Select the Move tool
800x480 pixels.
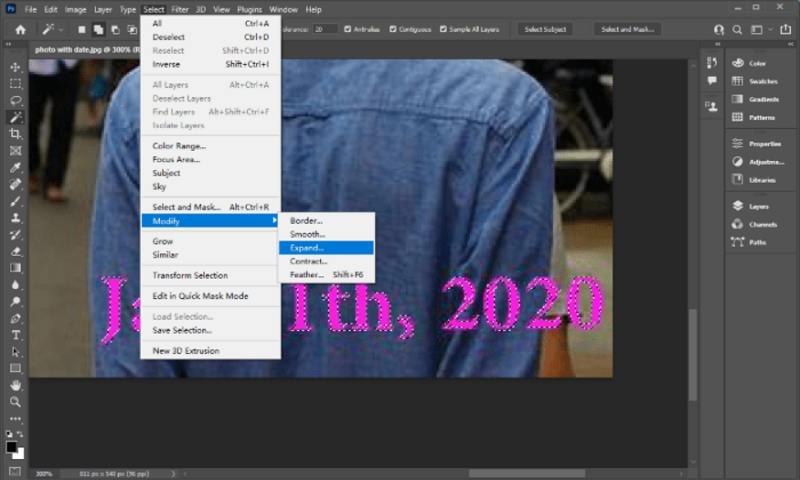[15, 67]
